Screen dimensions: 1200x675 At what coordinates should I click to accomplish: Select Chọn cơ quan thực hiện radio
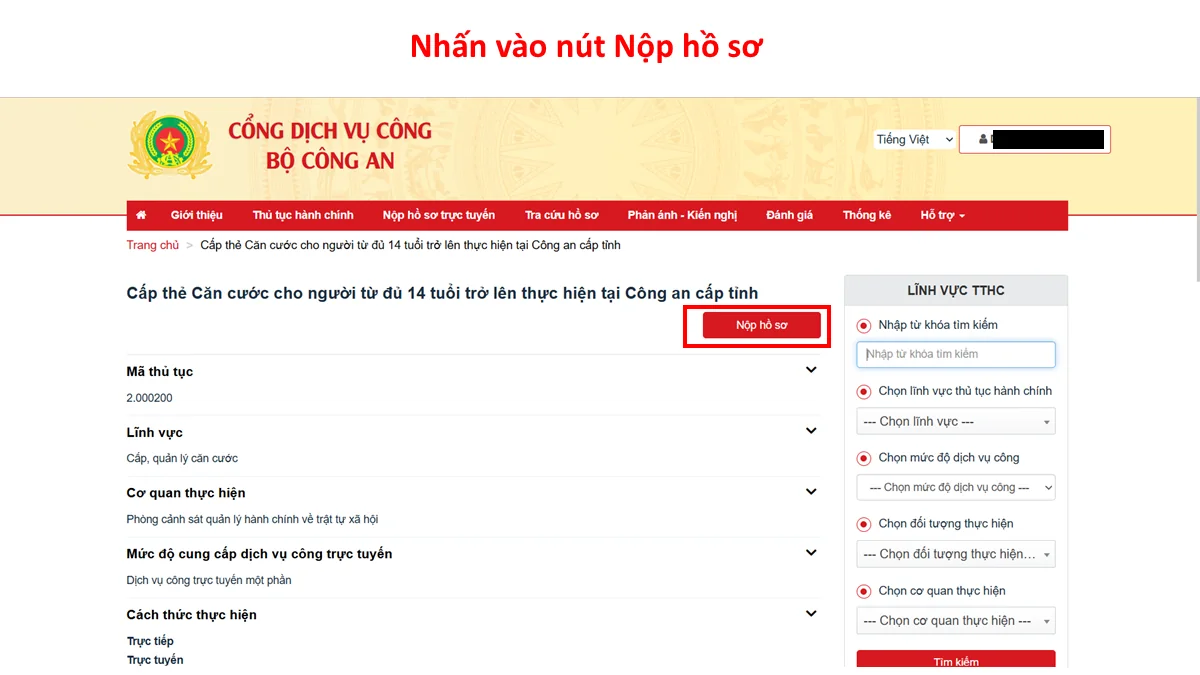coord(864,591)
